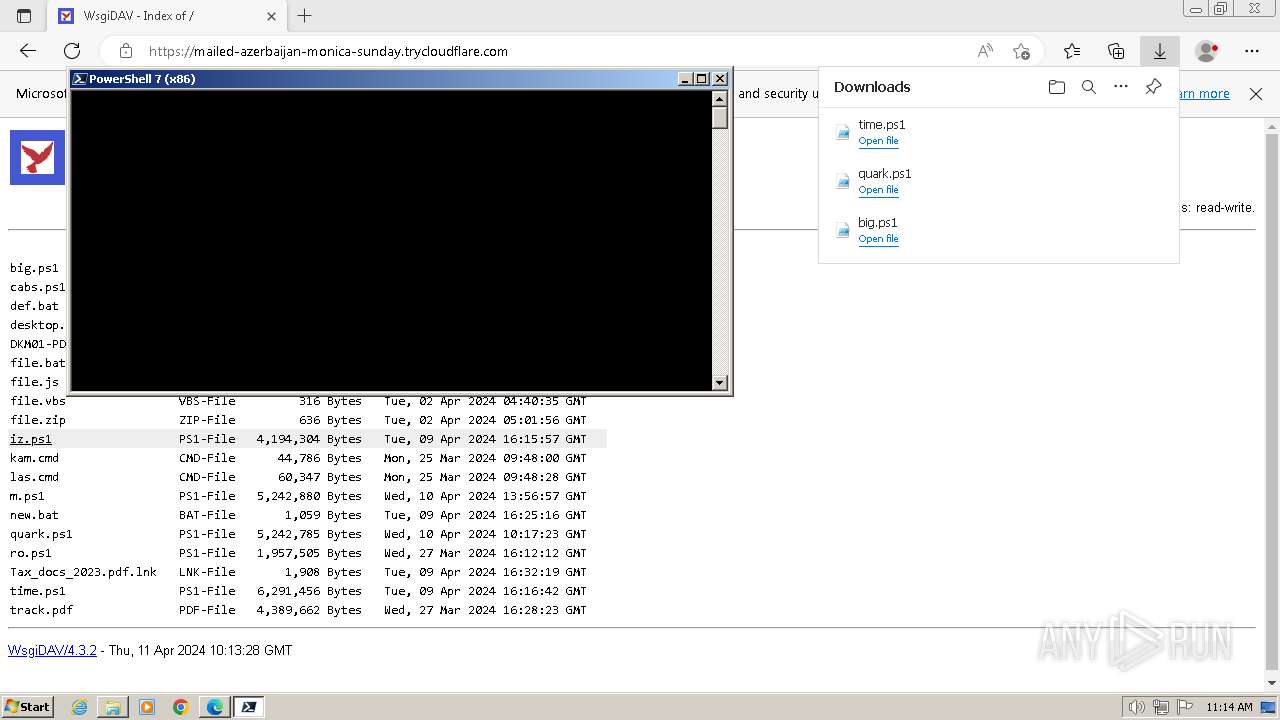Open the Read aloud icon in address bar
The width and height of the screenshot is (1280, 720).
click(x=985, y=51)
